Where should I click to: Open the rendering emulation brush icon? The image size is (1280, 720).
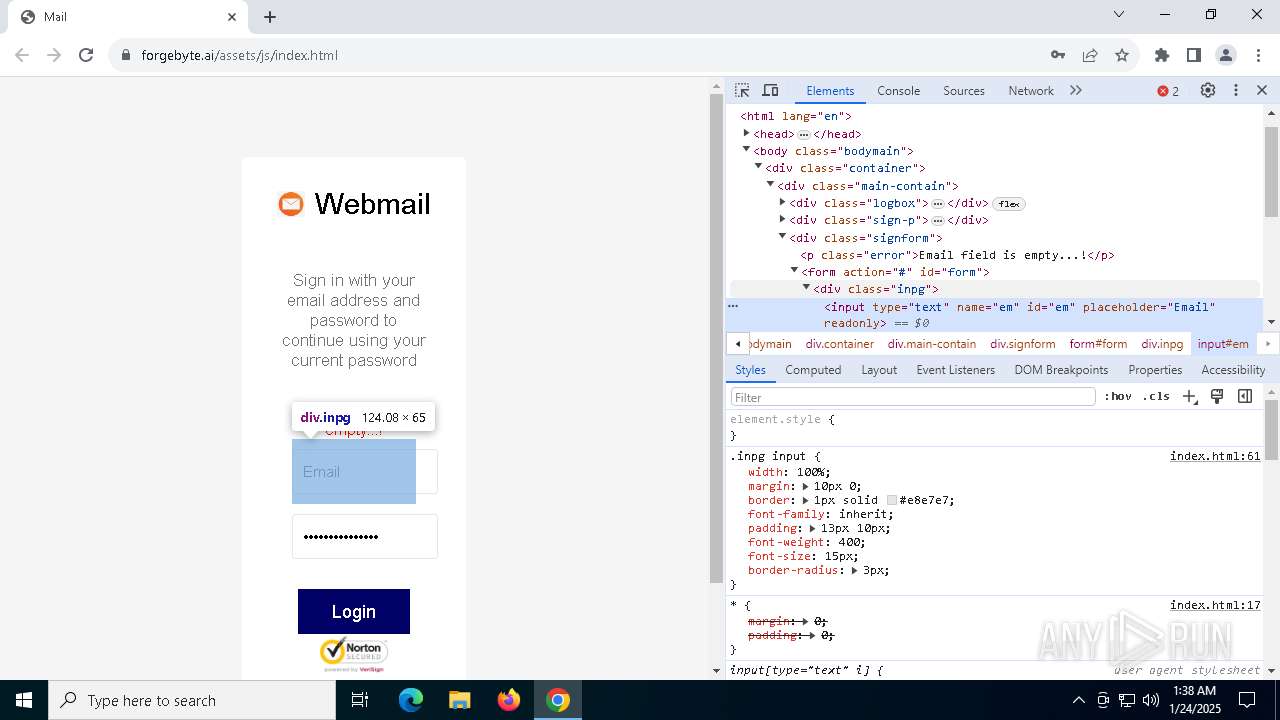tap(1217, 396)
